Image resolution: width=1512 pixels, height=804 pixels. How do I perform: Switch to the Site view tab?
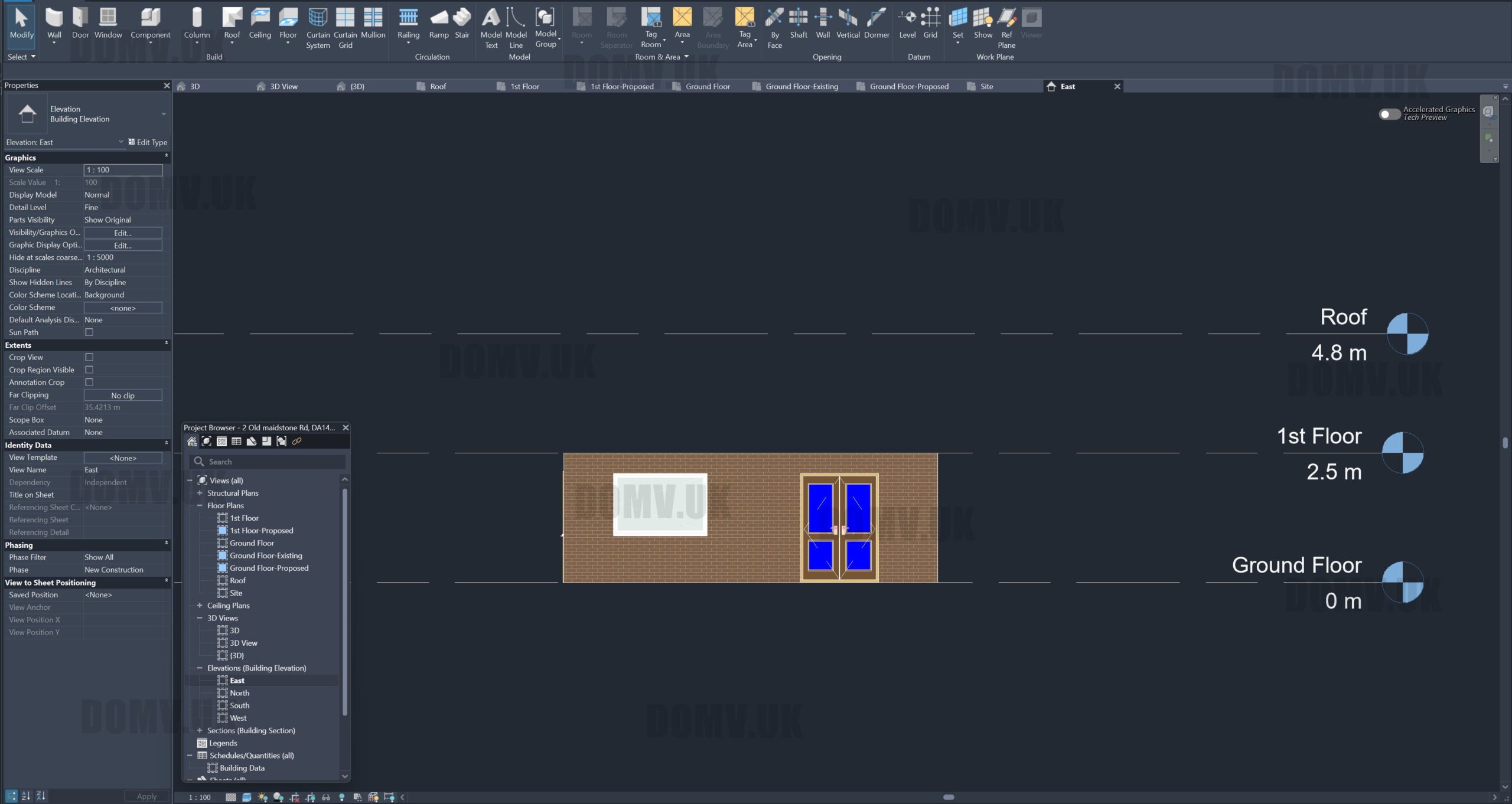pos(986,87)
